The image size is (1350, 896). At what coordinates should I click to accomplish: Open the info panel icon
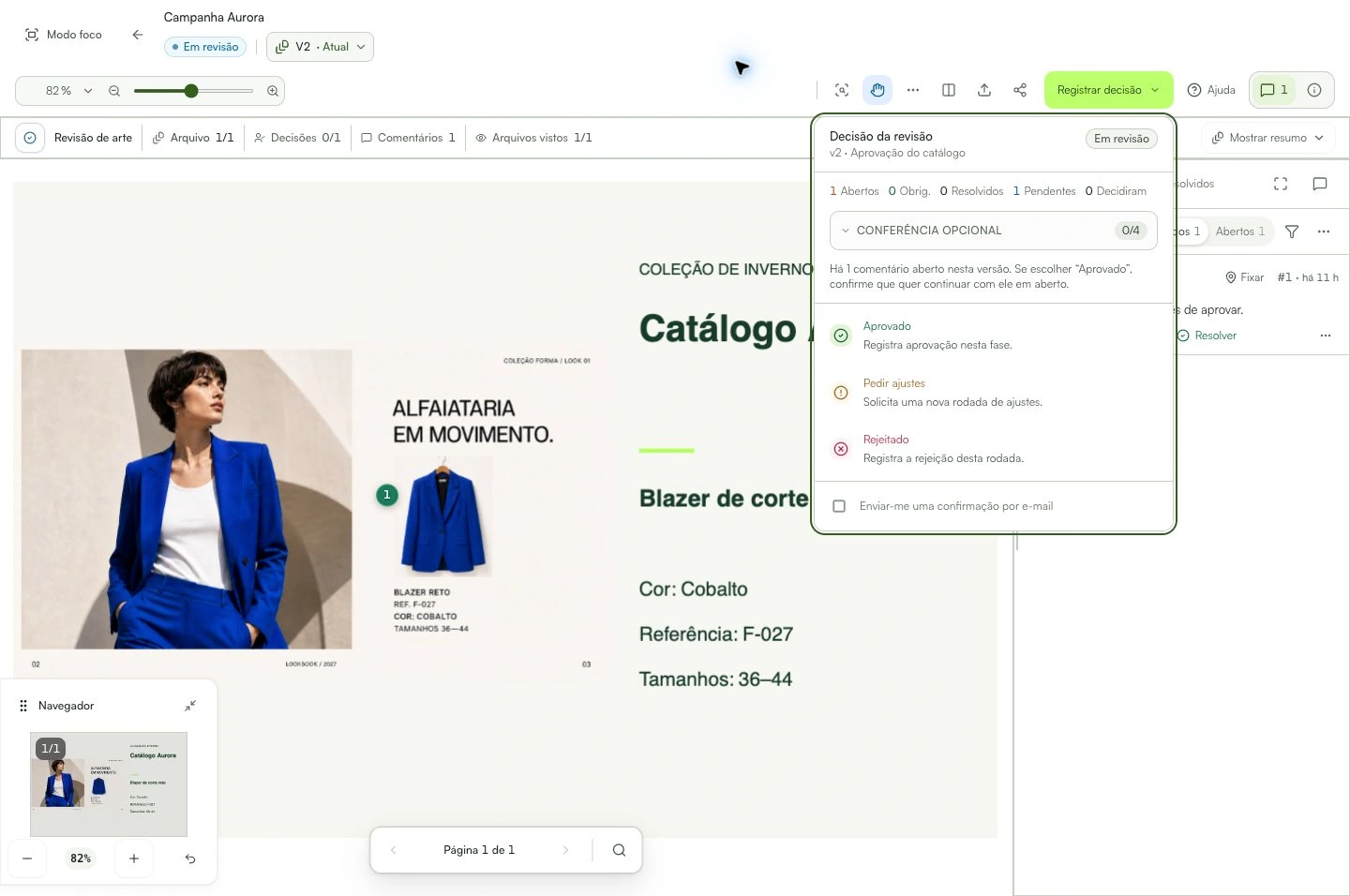1314,90
